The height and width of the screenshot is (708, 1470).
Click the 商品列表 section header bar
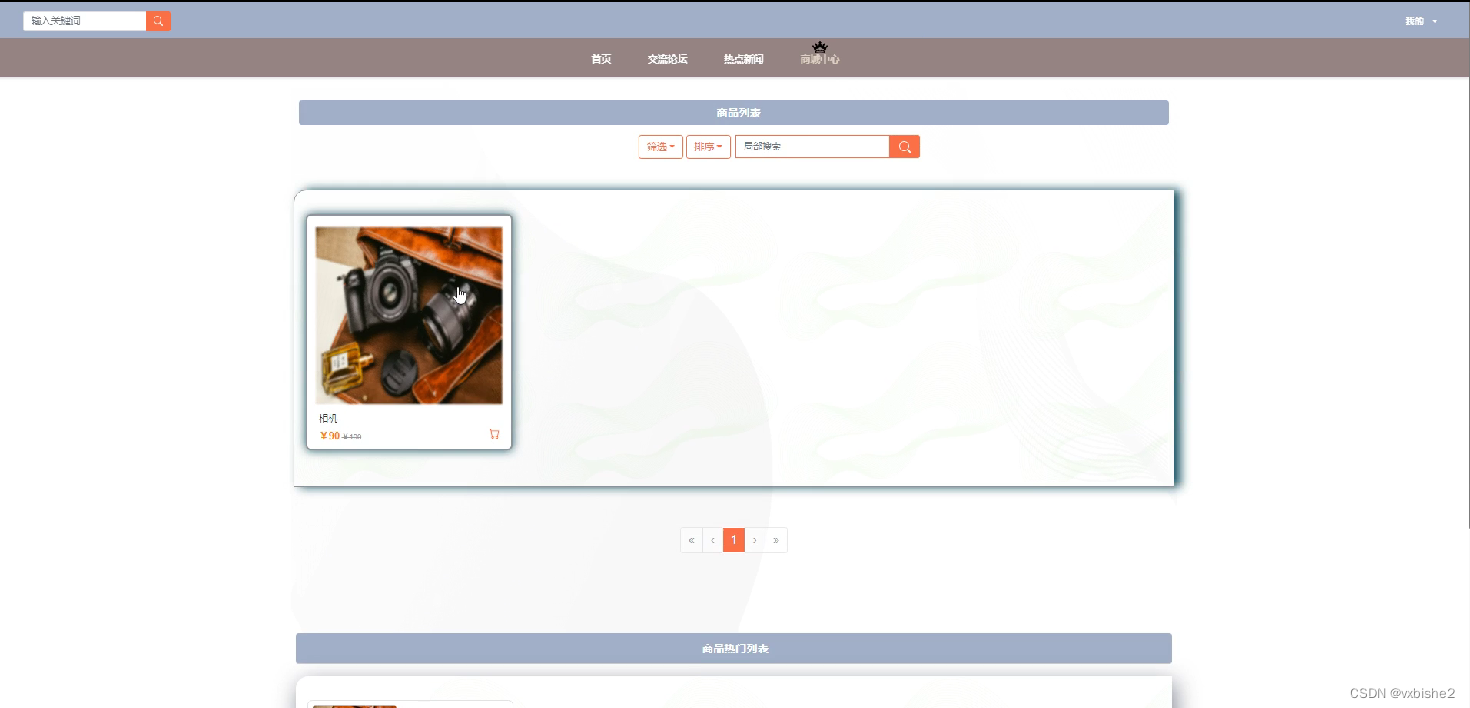734,113
